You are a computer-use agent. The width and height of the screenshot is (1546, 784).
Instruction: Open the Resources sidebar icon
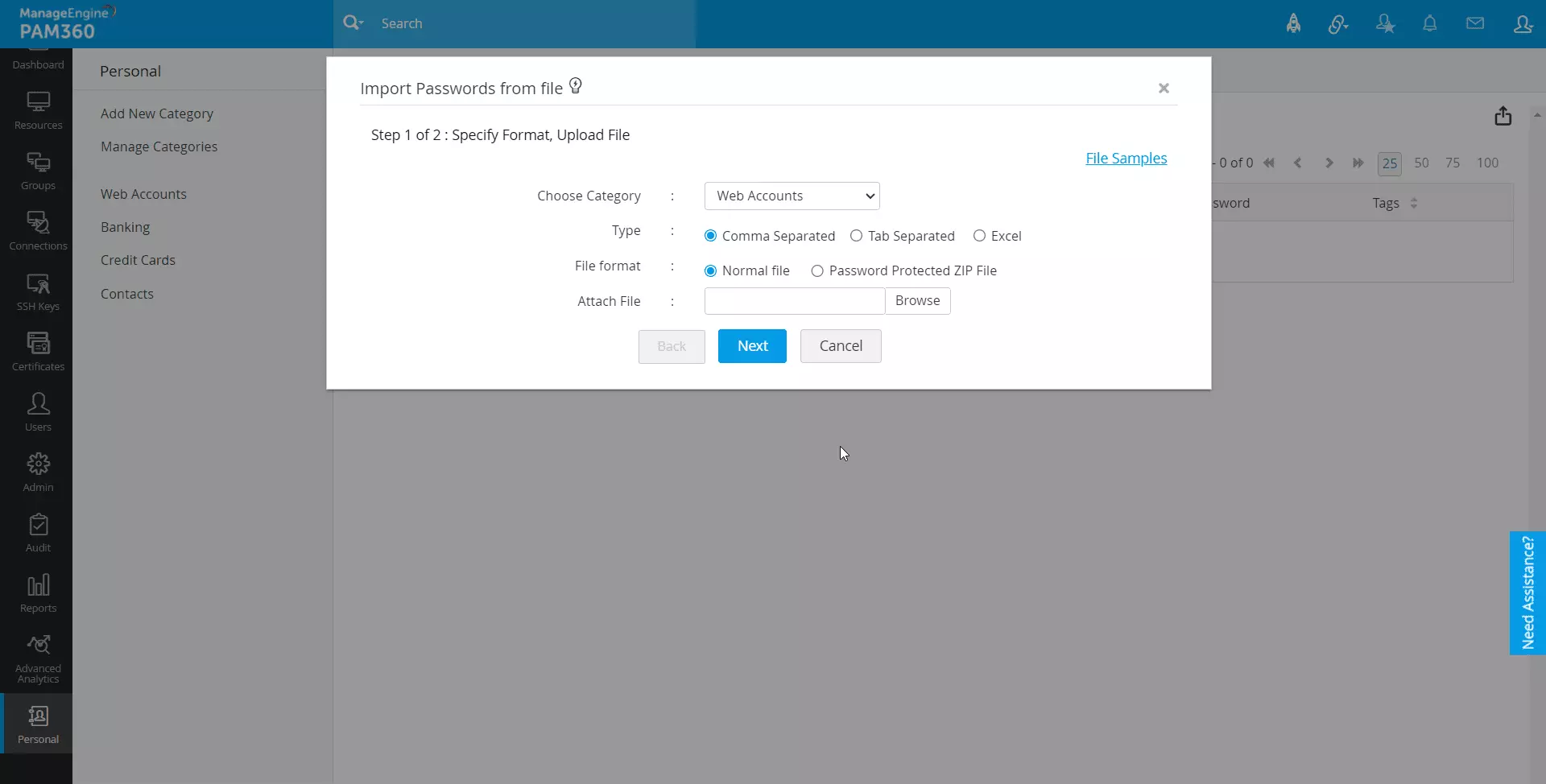38,110
